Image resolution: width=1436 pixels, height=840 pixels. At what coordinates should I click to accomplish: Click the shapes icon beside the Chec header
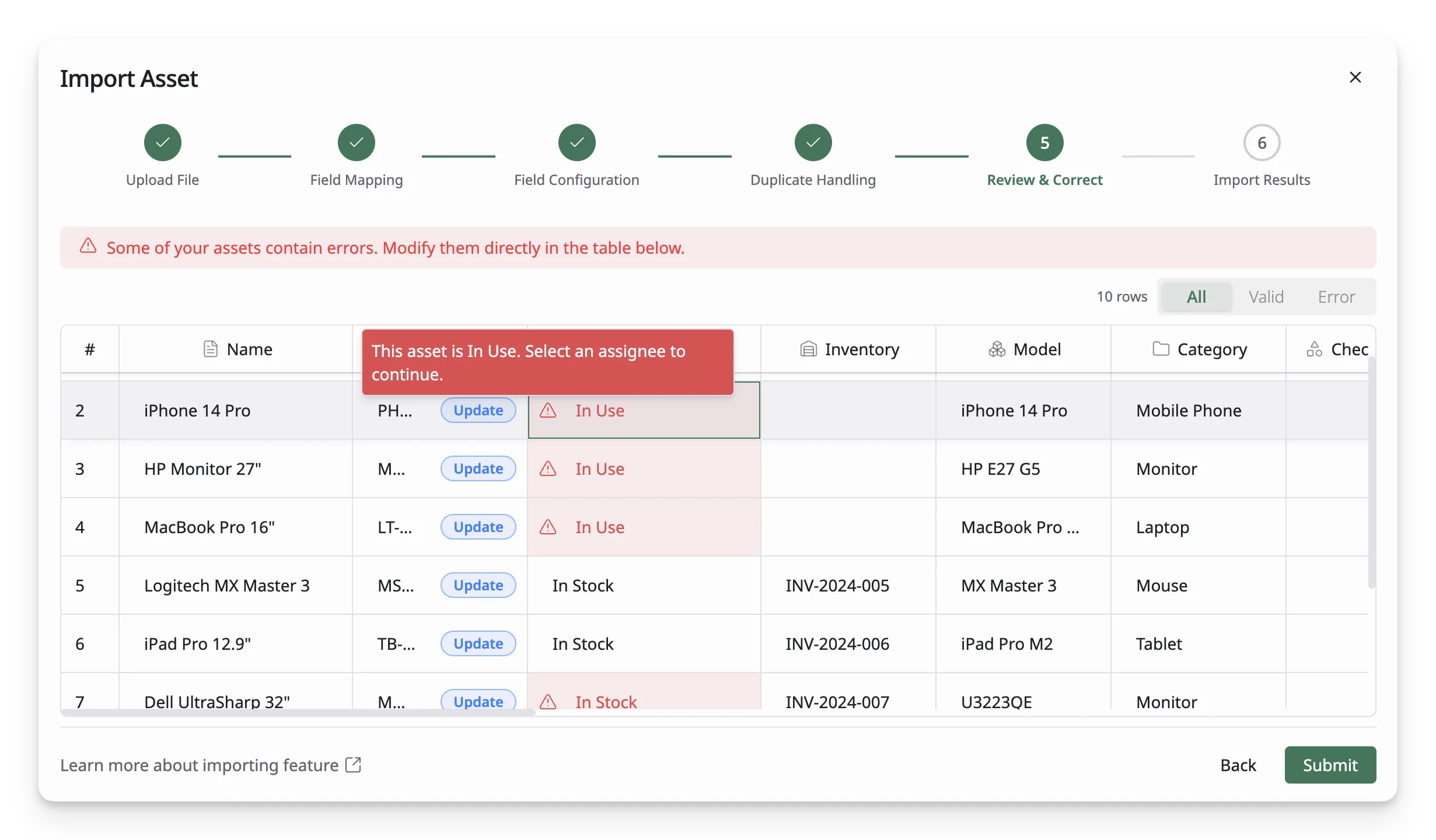[x=1314, y=349]
